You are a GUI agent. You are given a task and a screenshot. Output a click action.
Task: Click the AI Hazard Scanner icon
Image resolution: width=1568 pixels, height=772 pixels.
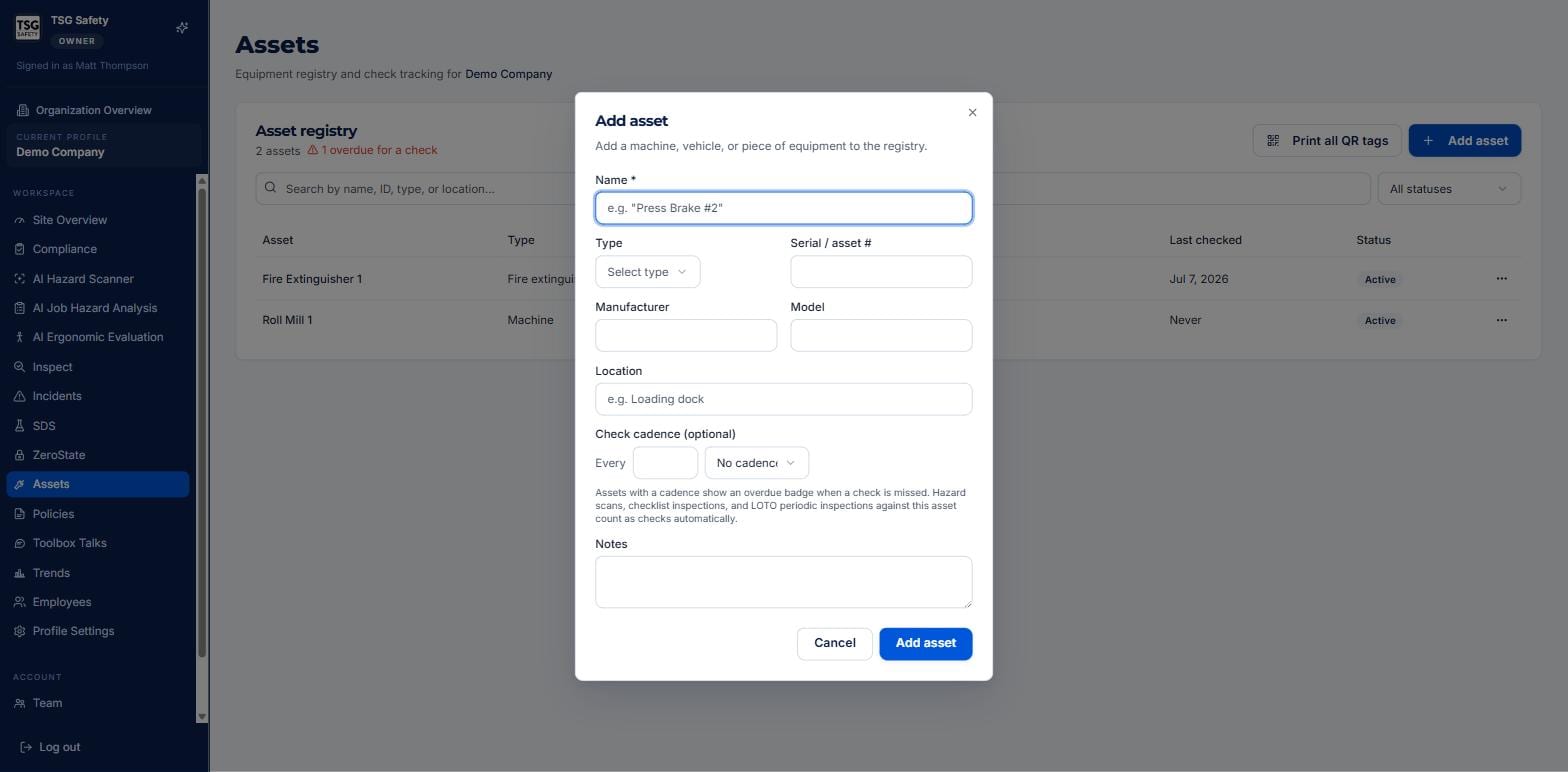click(19, 279)
